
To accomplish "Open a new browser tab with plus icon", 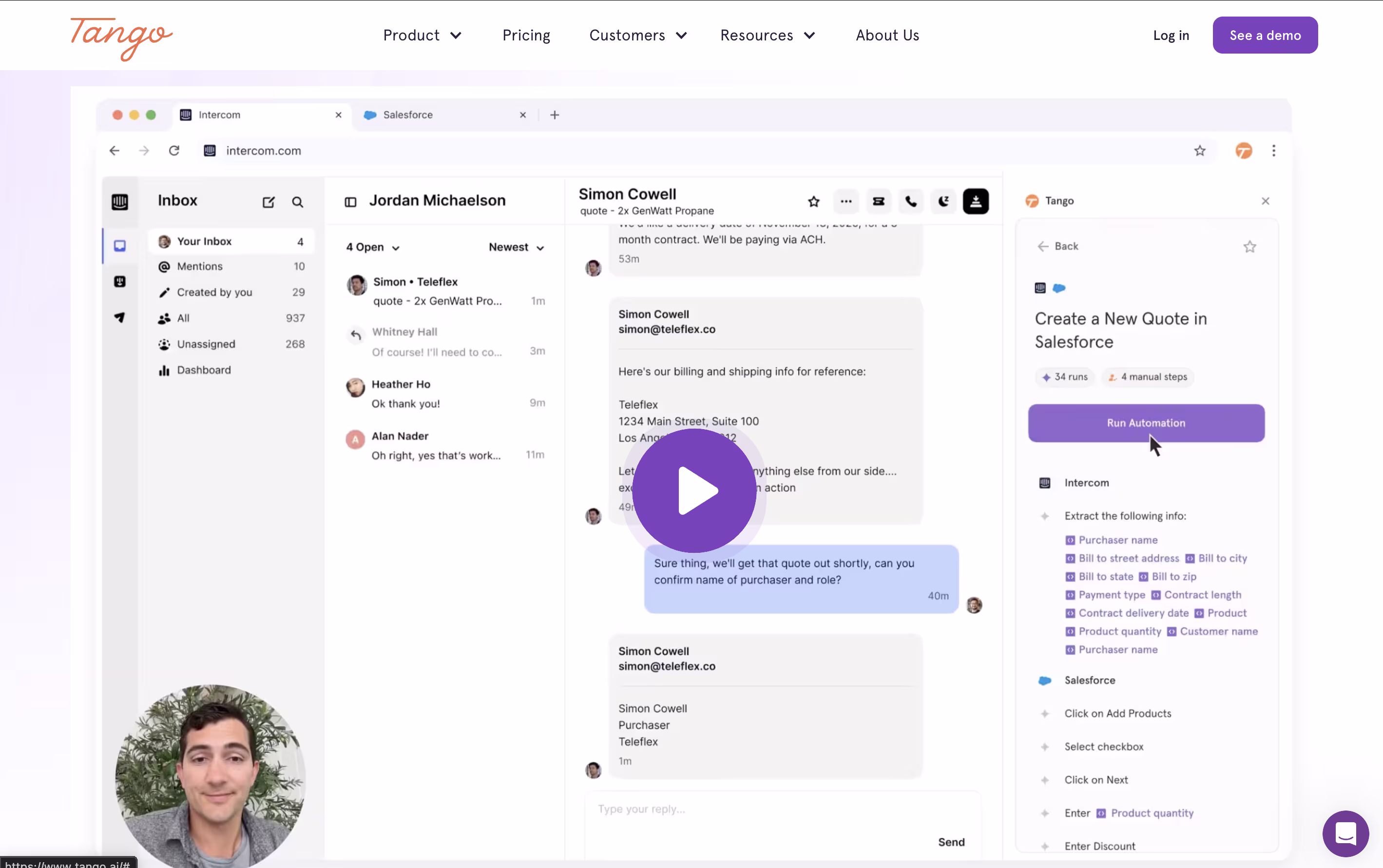I will (554, 115).
